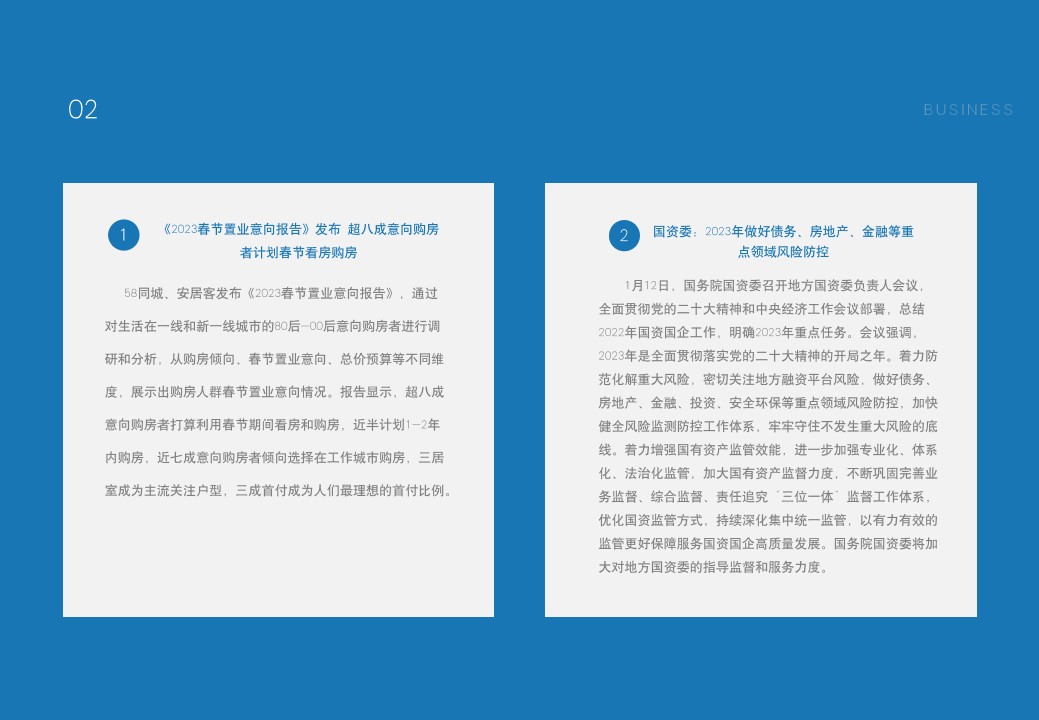Screen dimensions: 1039x720
Task: Click heading line 者计划春节看房购房
Action: point(298,252)
